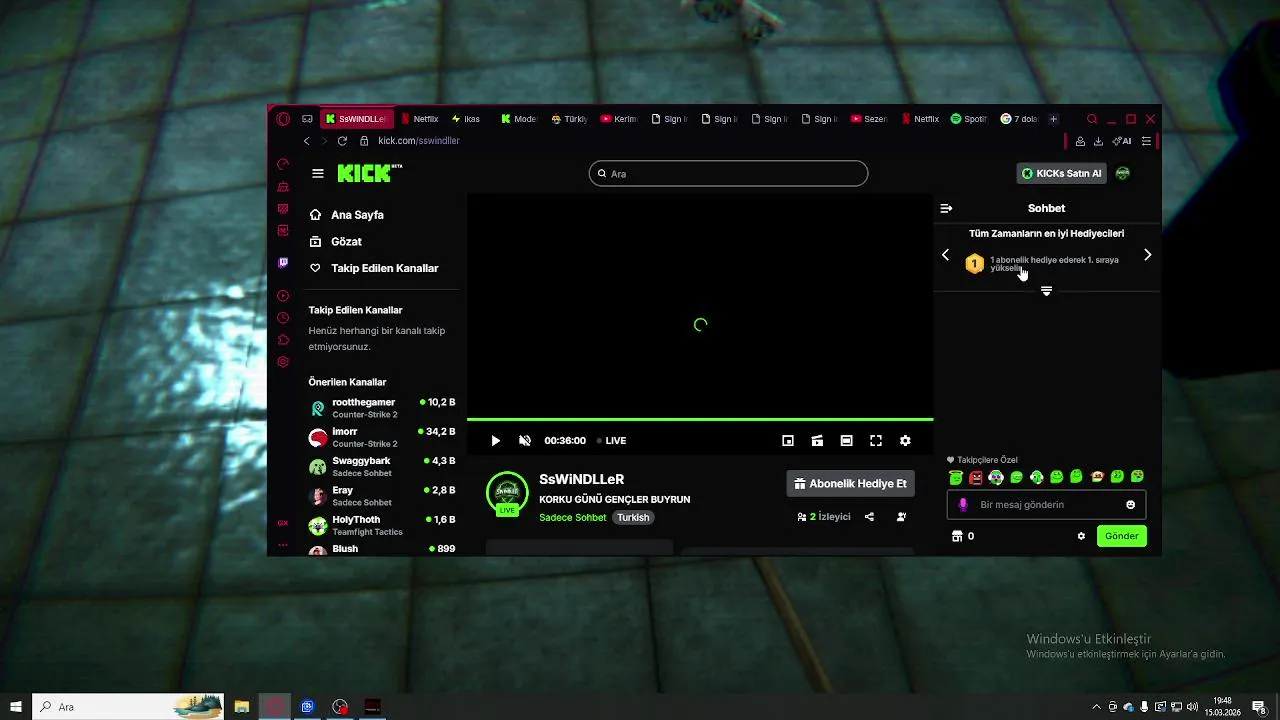This screenshot has width=1280, height=720.
Task: Unmute the stream volume
Action: pyautogui.click(x=525, y=441)
